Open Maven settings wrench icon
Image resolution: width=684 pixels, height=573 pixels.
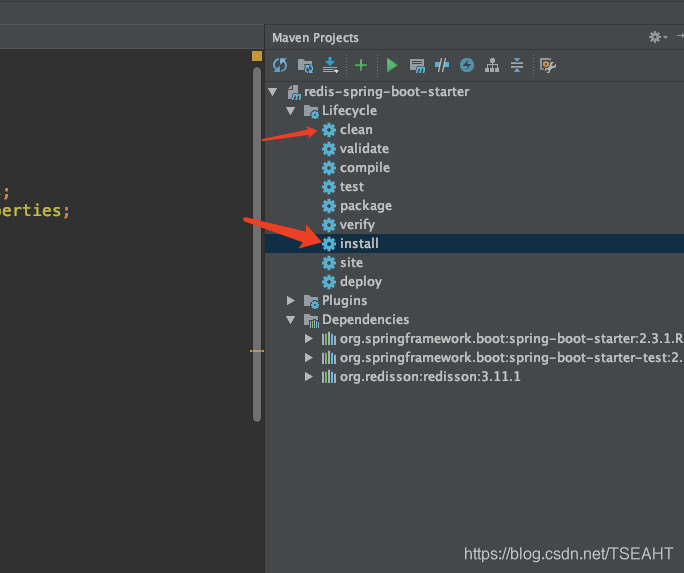[547, 65]
